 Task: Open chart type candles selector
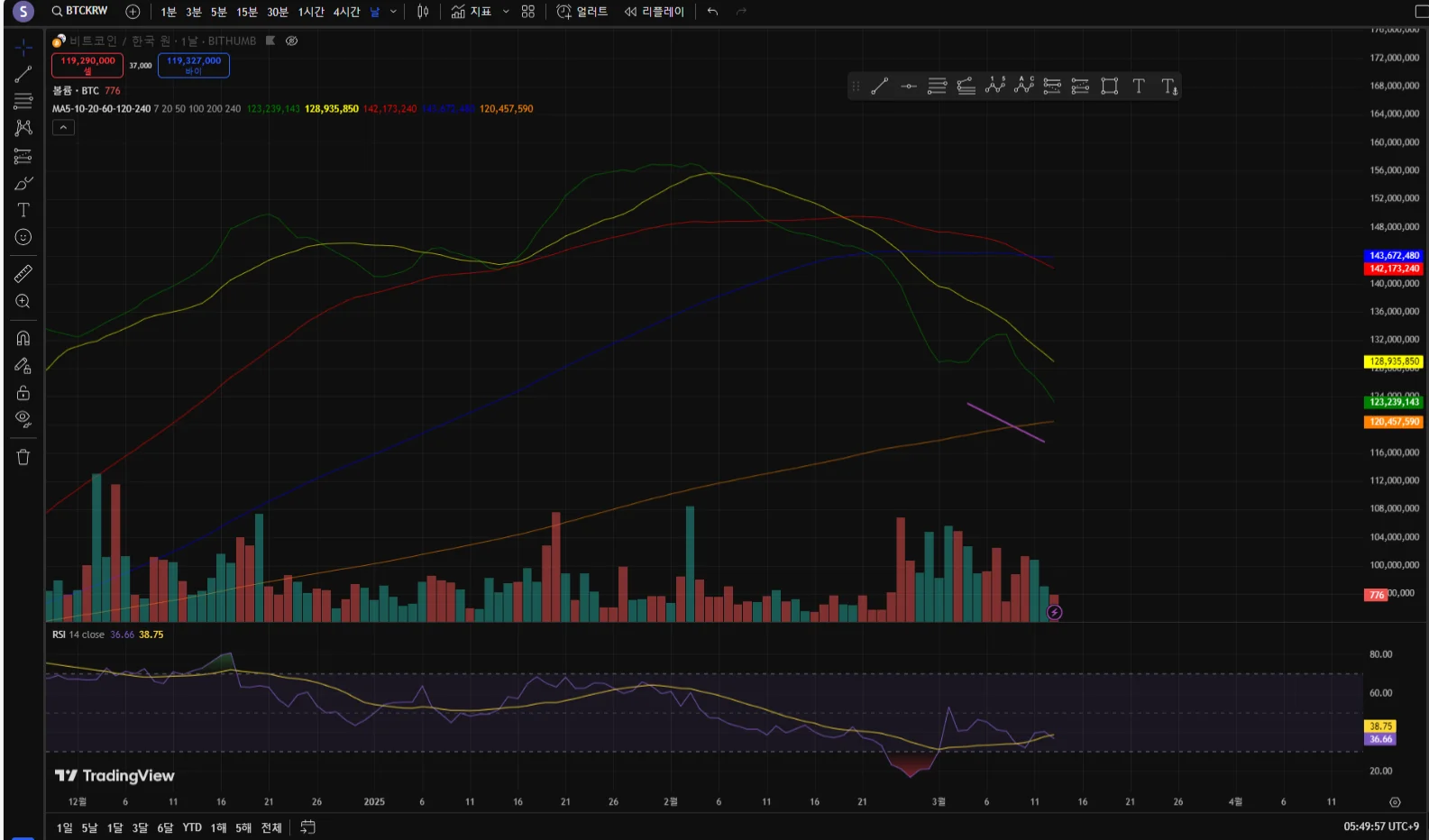pos(423,12)
